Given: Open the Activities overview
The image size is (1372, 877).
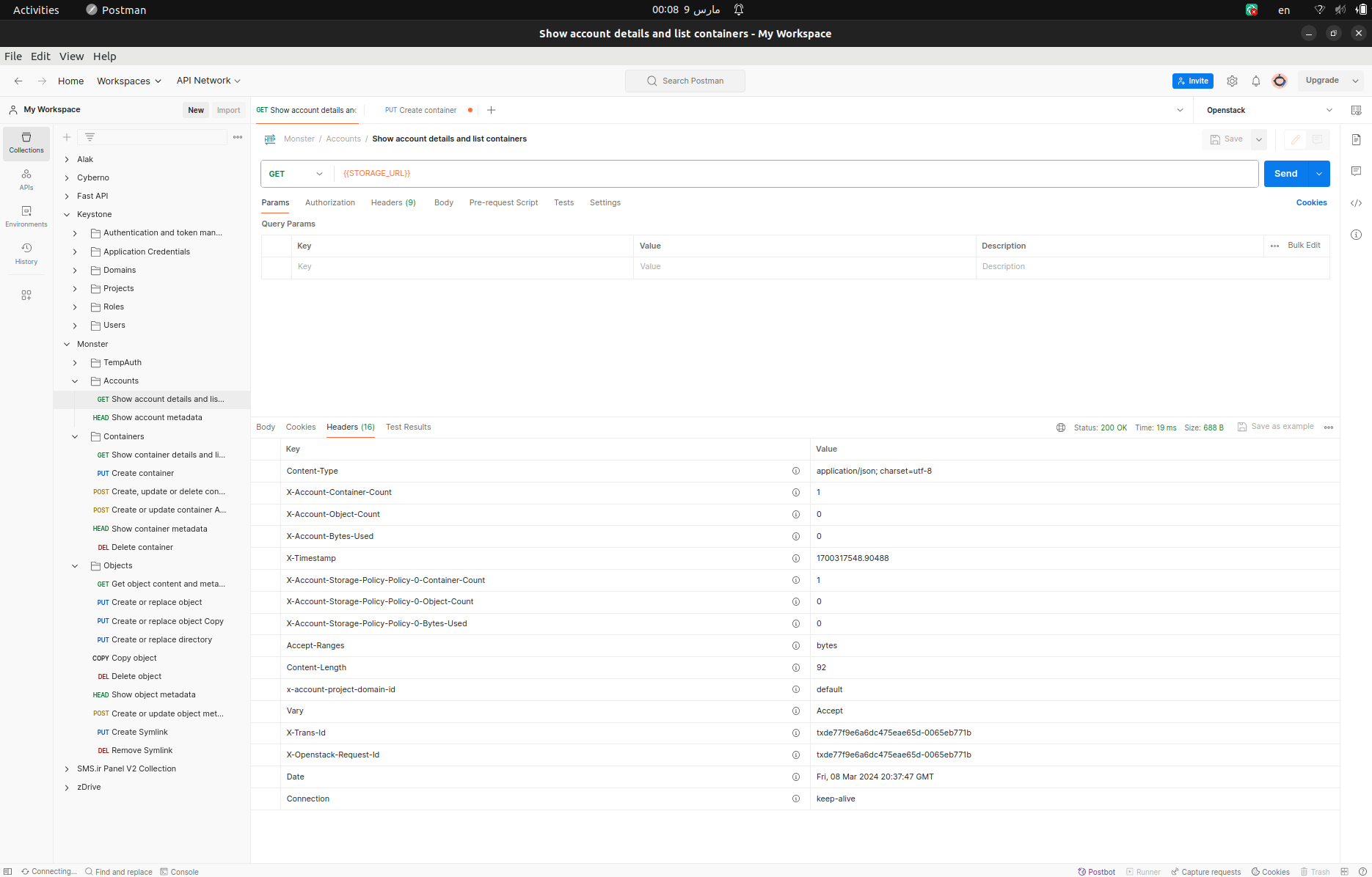Looking at the screenshot, I should 36,10.
